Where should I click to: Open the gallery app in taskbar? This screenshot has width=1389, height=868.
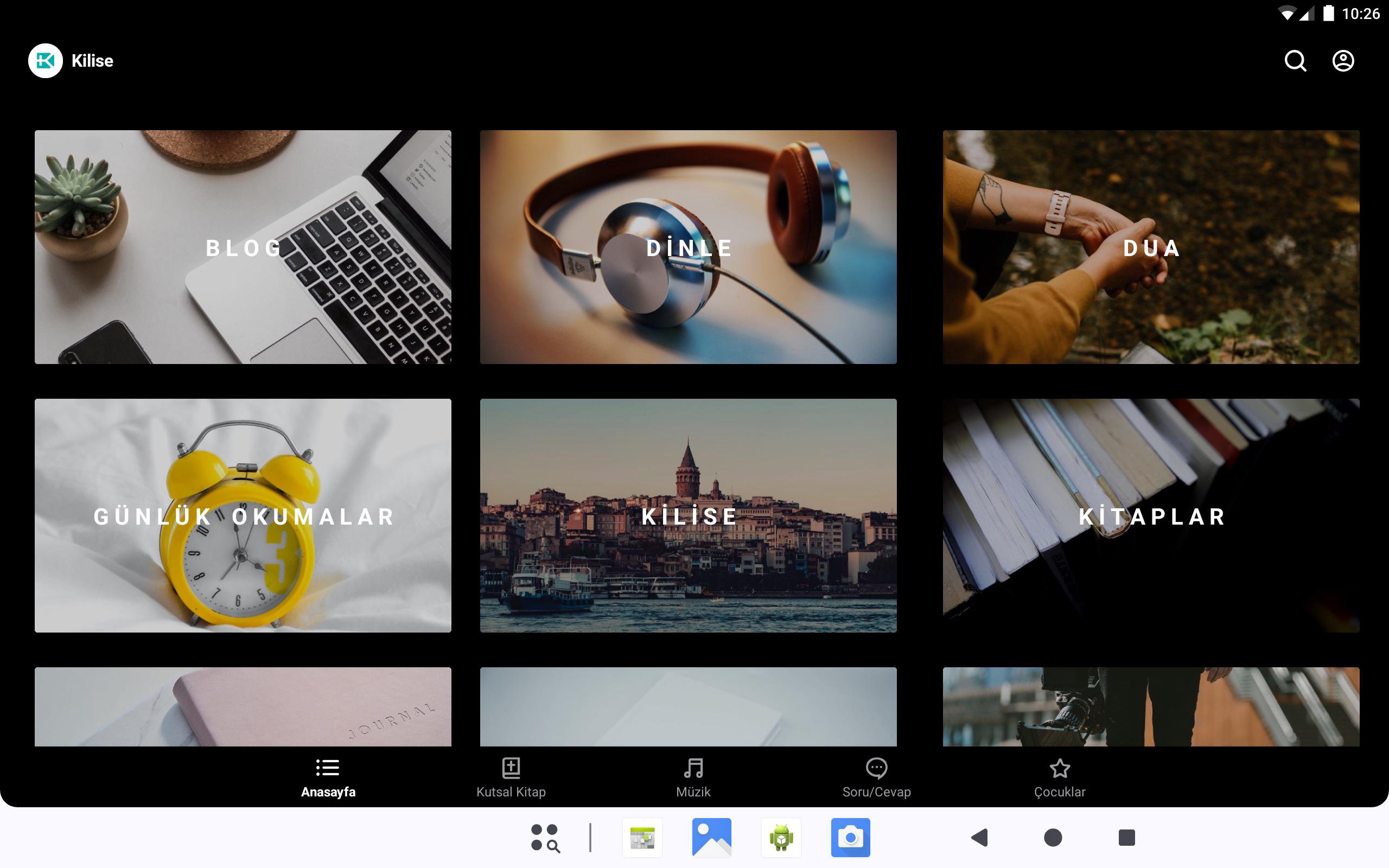711,838
